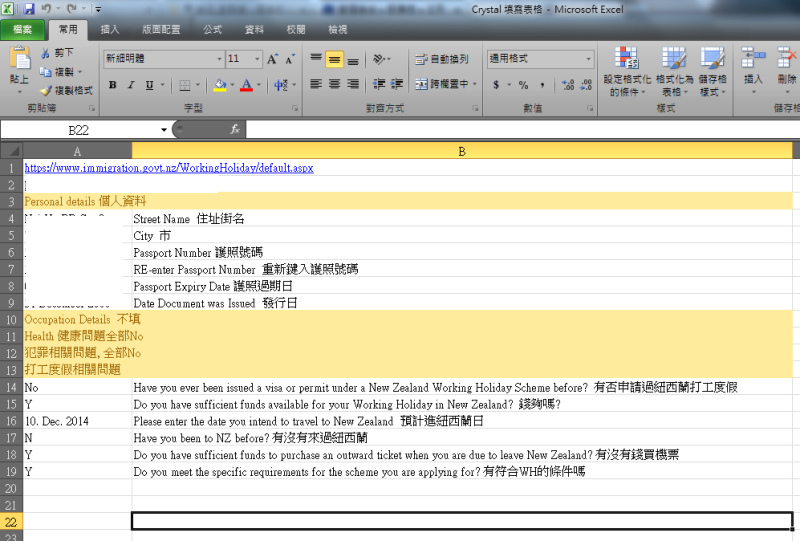The image size is (800, 541).
Task: Switch to the 校閱 Review tab
Action: click(296, 30)
